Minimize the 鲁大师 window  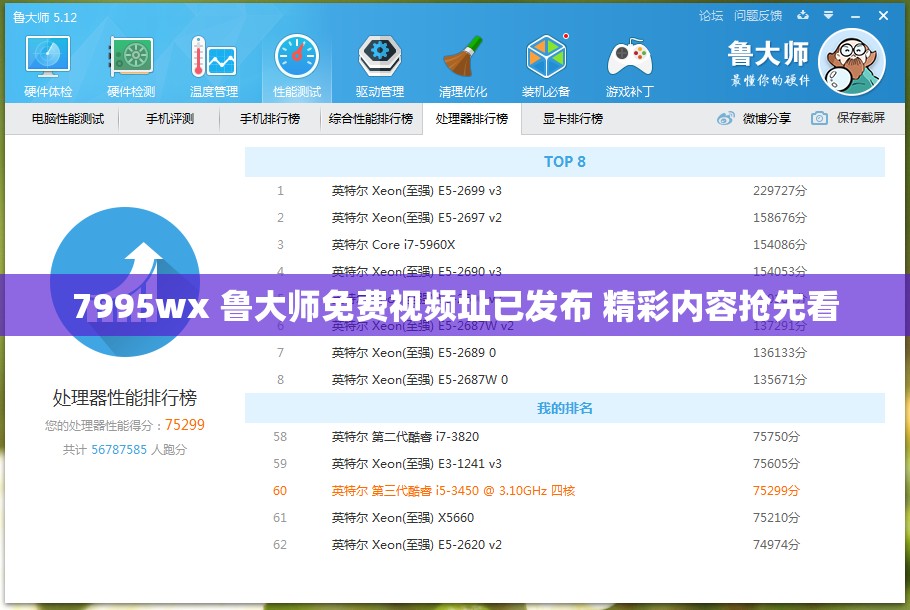(855, 16)
